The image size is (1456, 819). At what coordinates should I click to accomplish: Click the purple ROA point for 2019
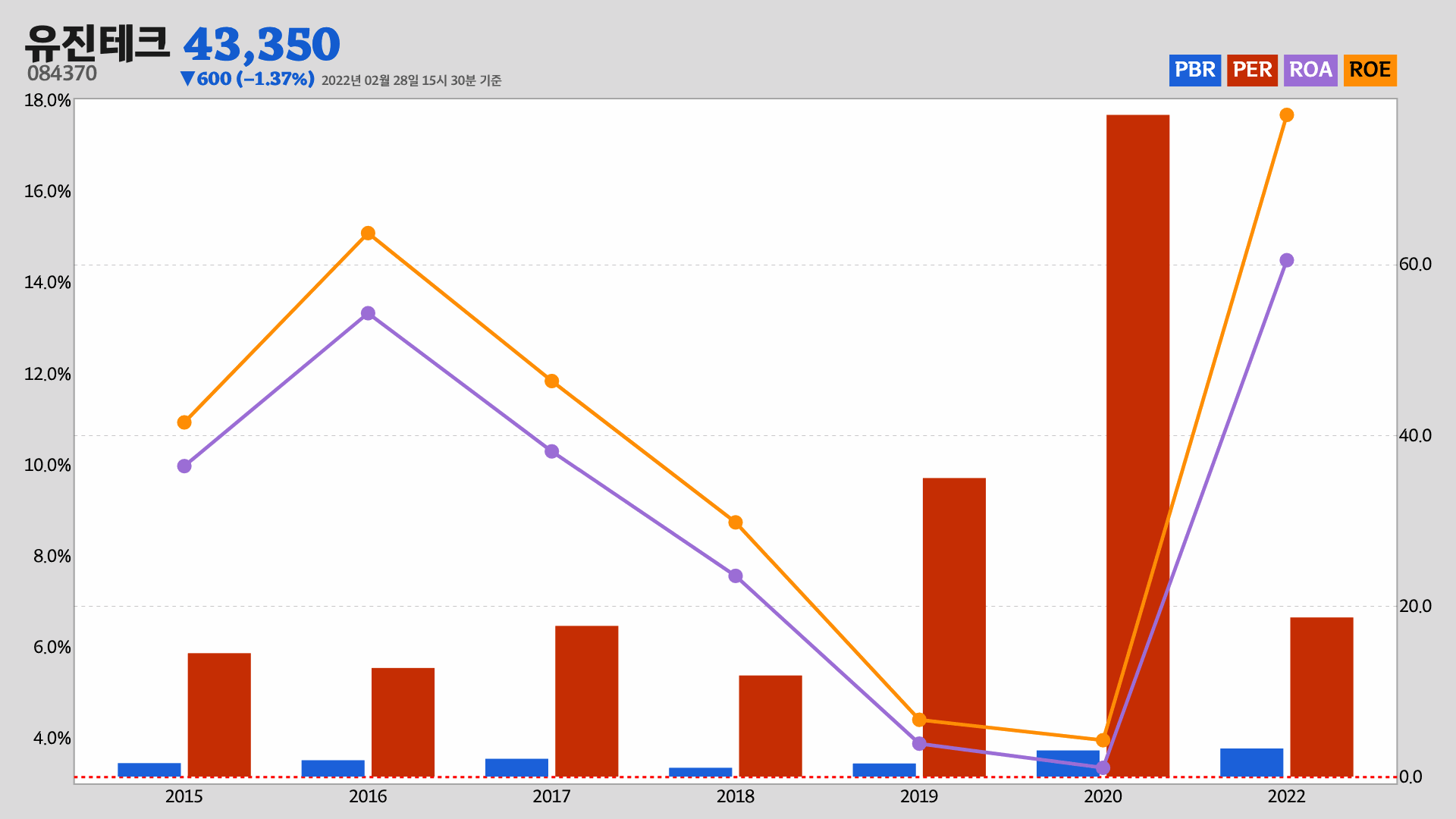pos(919,744)
